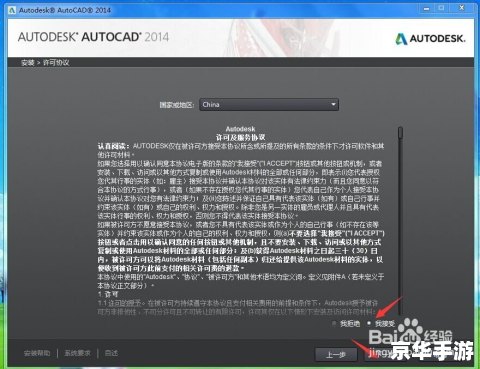Open the 自述 readme link
This screenshot has height=369, width=480.
point(111,353)
